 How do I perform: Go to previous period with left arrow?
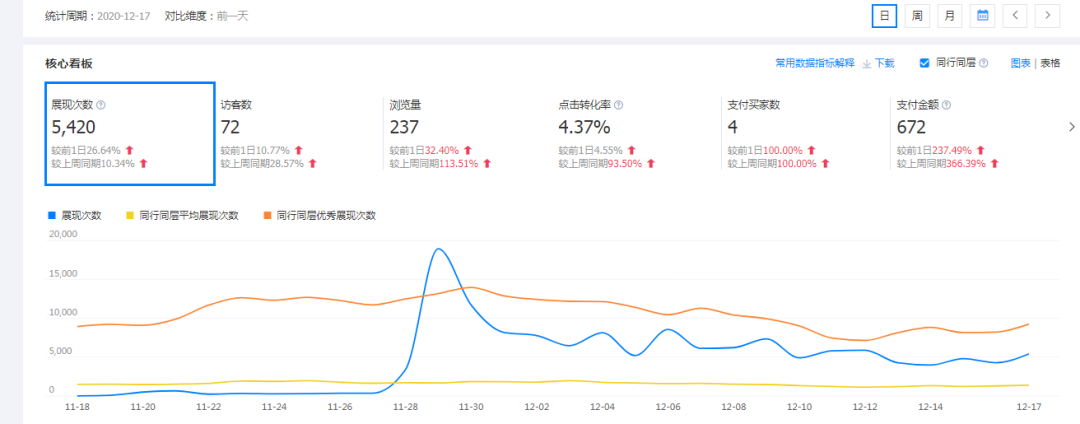1015,16
